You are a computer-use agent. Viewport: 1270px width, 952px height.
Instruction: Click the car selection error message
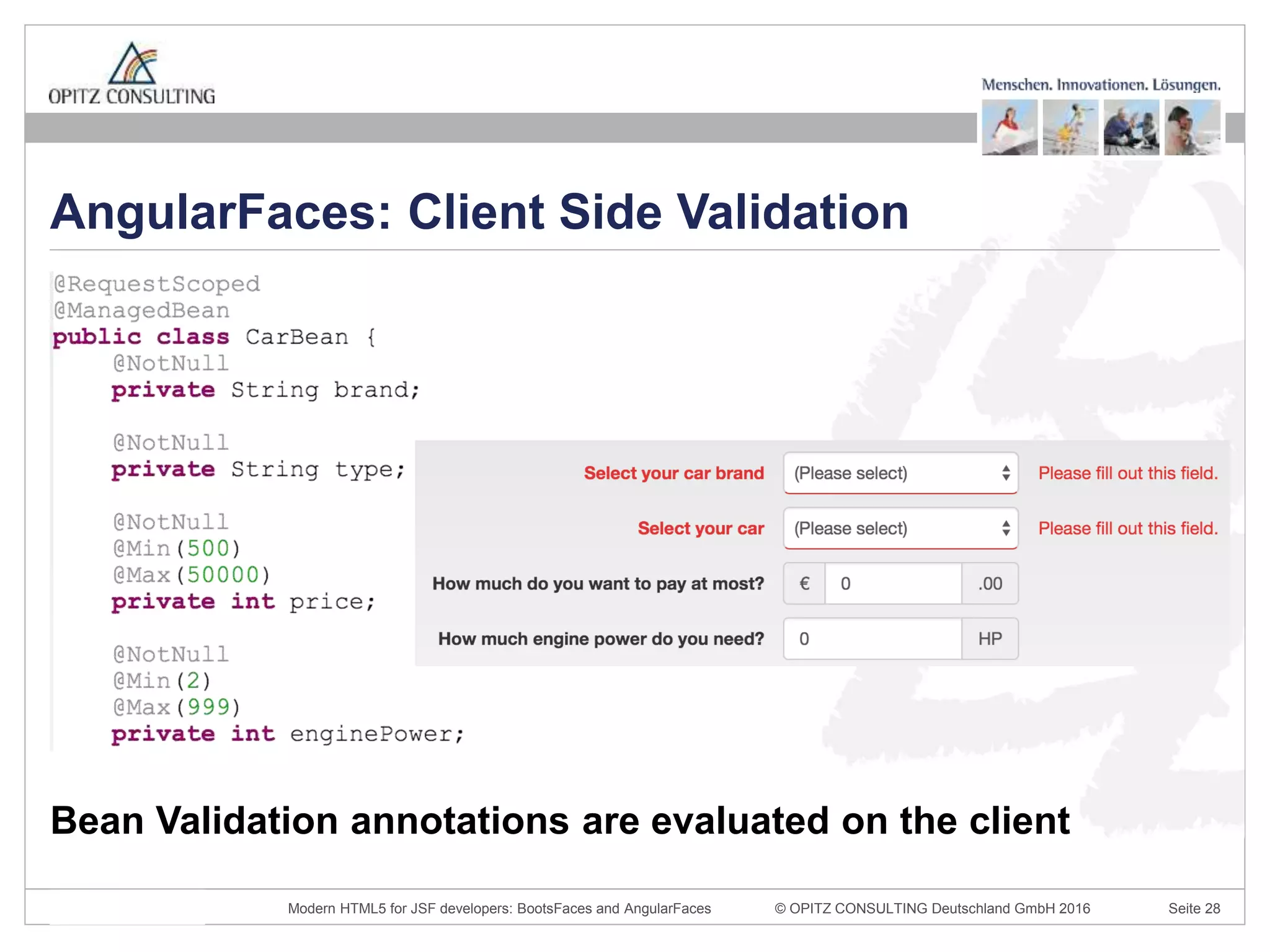tap(1128, 528)
